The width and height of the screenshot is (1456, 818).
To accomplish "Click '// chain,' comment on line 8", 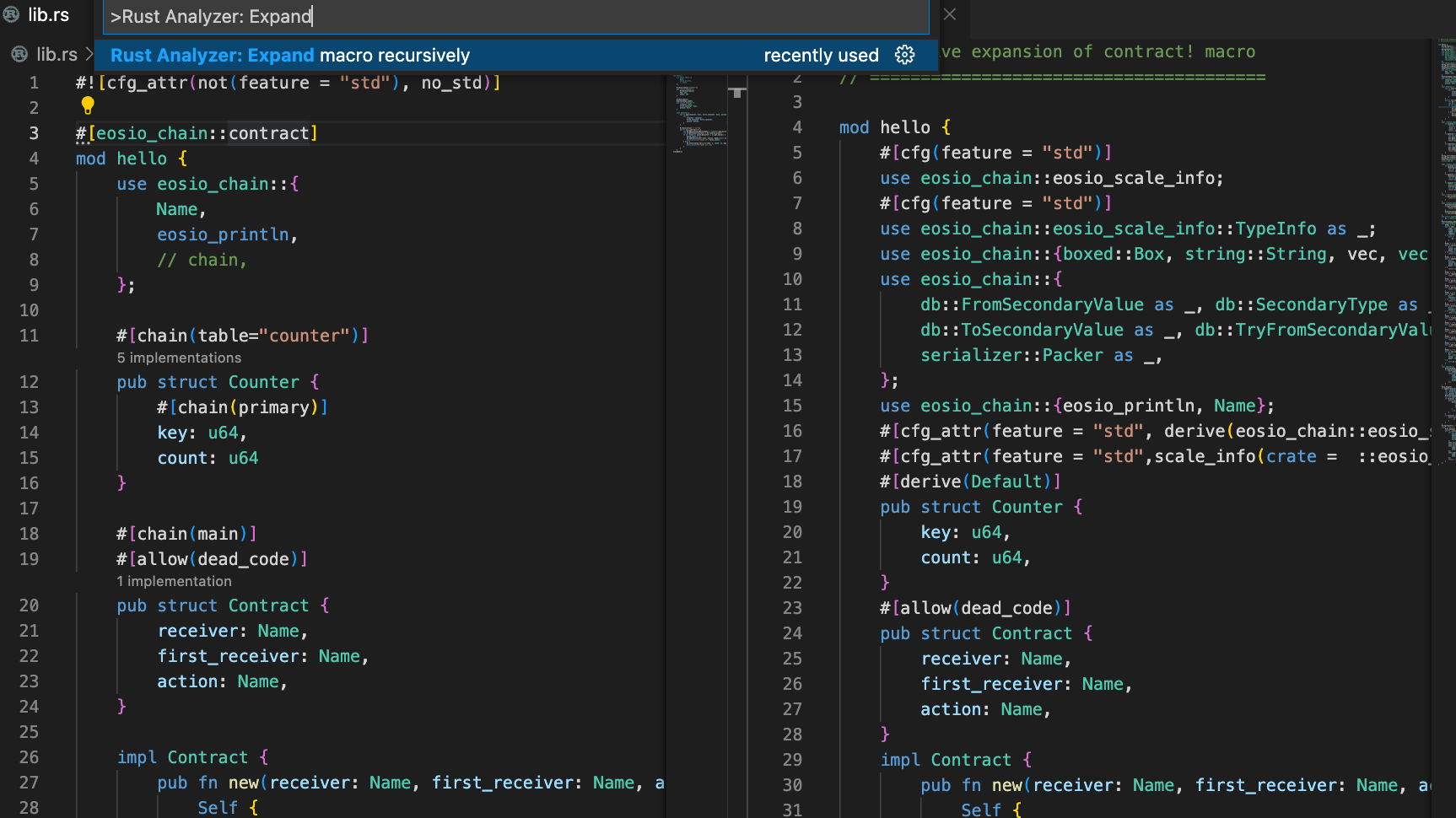I will coord(202,260).
